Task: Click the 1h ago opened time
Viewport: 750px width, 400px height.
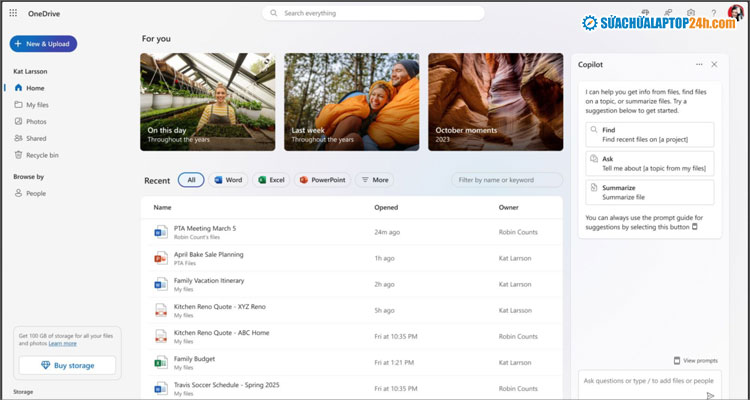Action: pos(385,258)
